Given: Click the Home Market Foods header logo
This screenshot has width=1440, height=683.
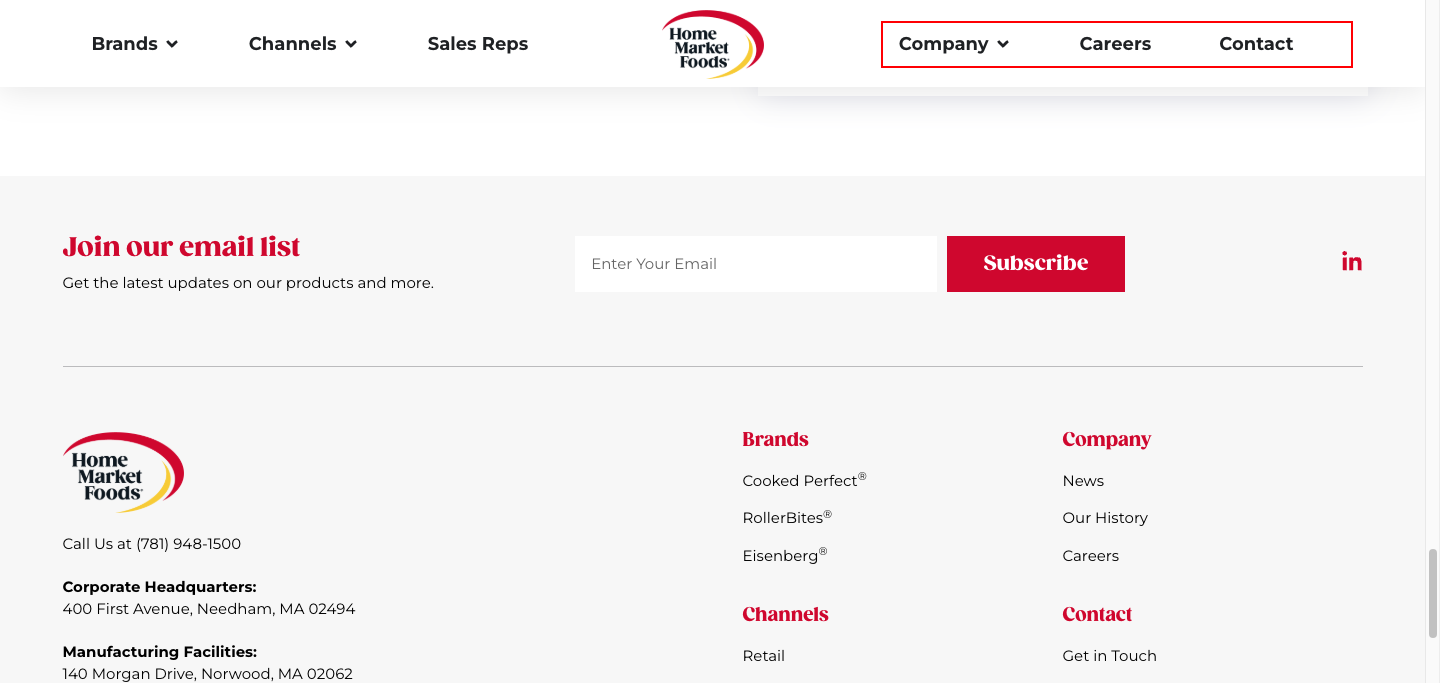Looking at the screenshot, I should 712,45.
